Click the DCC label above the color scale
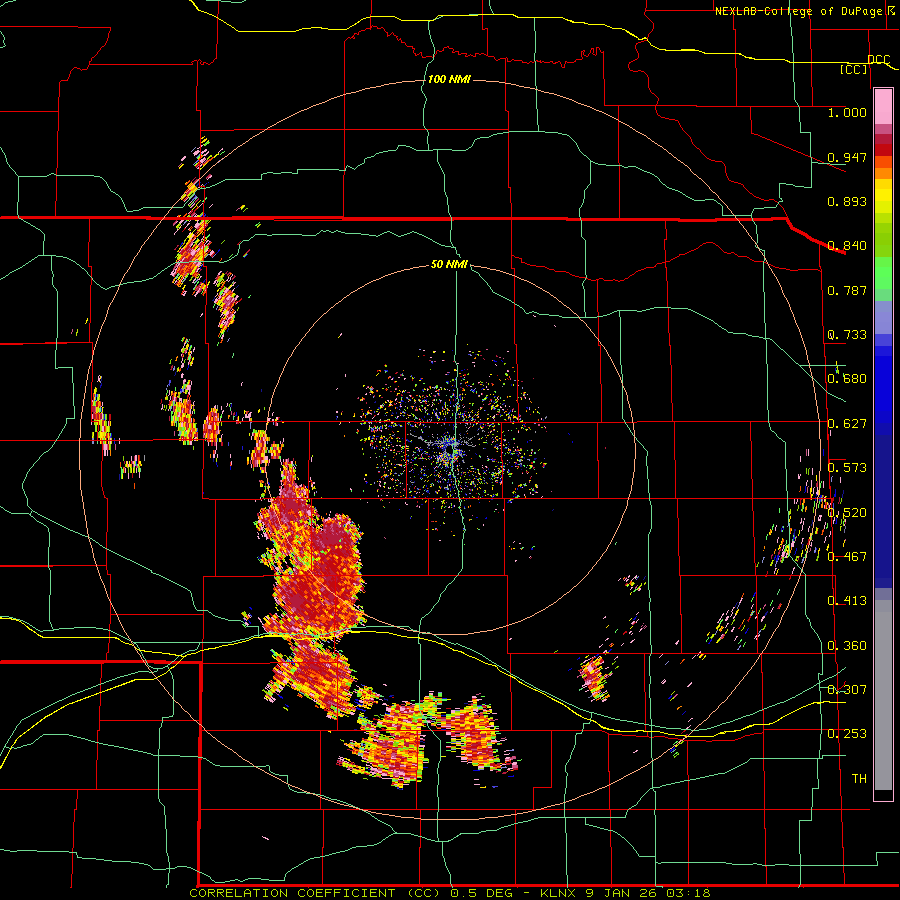 pyautogui.click(x=878, y=59)
